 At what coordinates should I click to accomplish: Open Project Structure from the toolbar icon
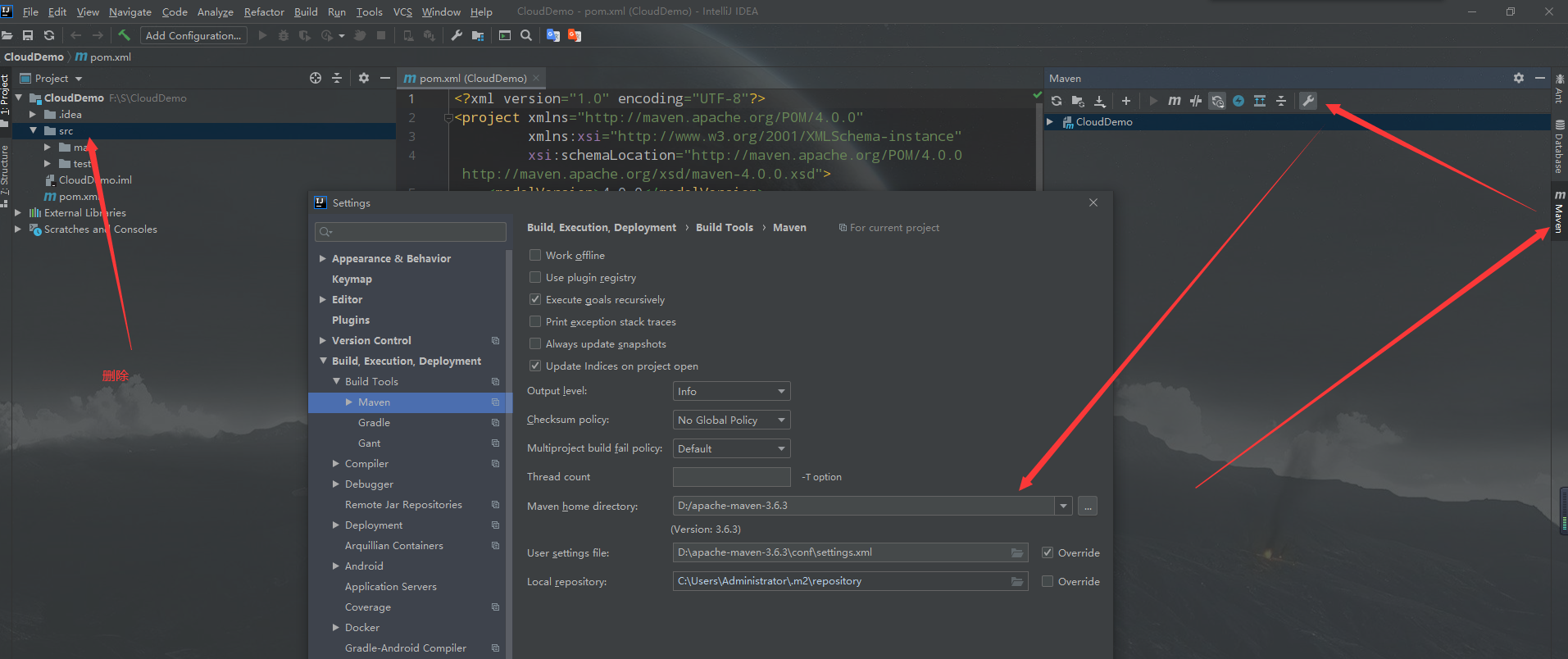click(x=478, y=35)
